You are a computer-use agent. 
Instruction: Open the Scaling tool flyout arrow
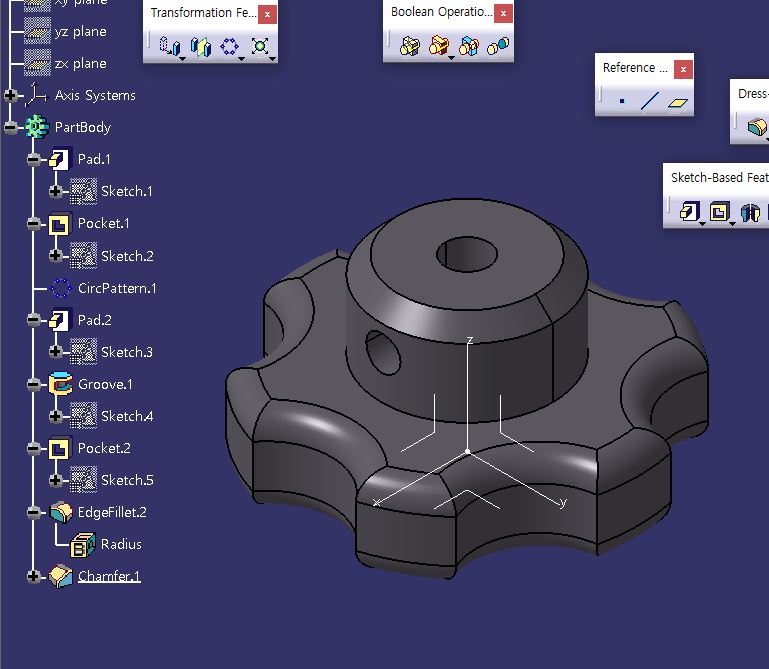coord(272,58)
